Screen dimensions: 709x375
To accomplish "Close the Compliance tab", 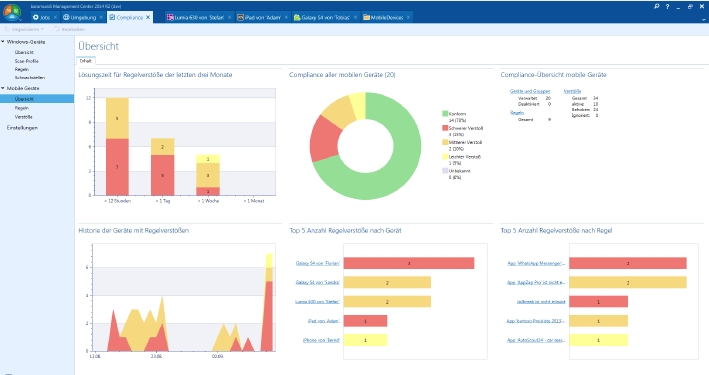I will click(x=148, y=17).
